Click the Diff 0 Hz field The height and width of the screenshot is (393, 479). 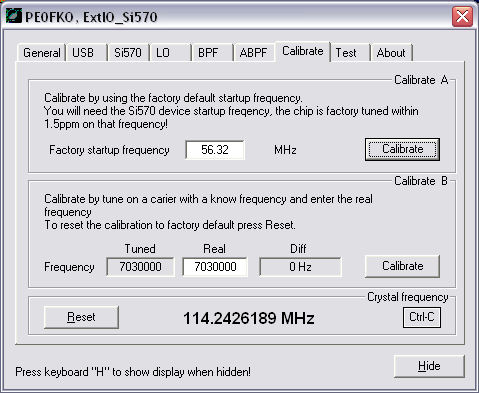300,267
